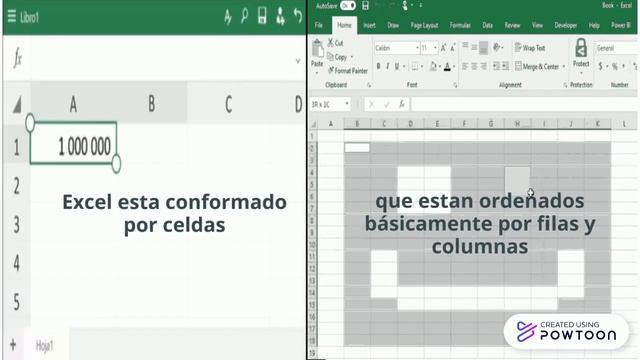This screenshot has width=640, height=360.
Task: Open the font size 11 dropdown
Action: tap(436, 48)
